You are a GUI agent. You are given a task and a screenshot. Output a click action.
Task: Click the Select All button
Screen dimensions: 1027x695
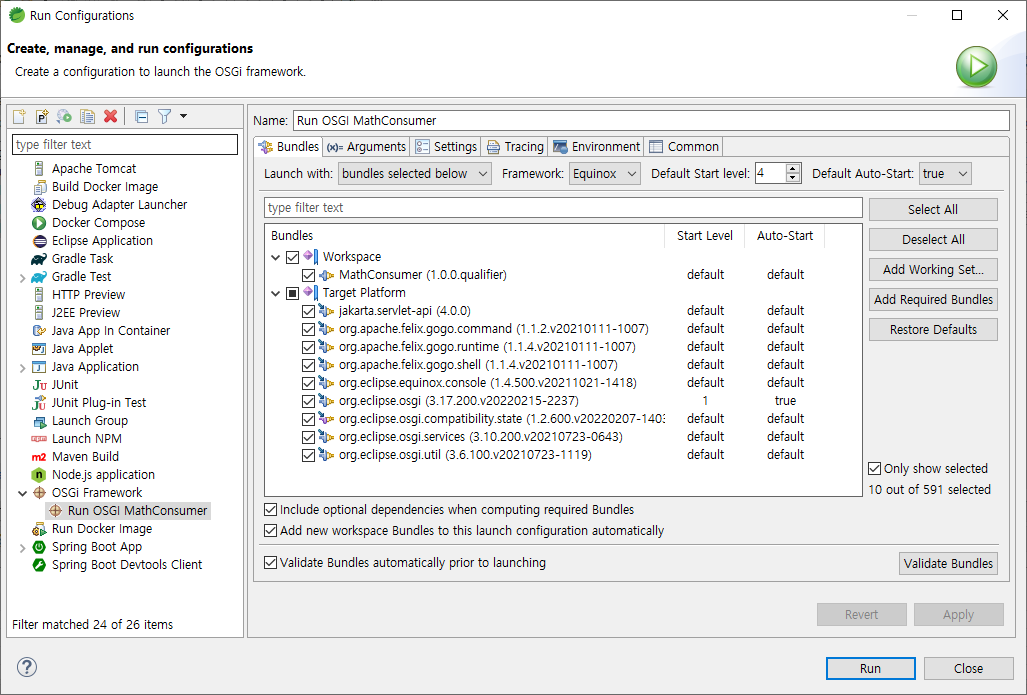click(x=933, y=210)
